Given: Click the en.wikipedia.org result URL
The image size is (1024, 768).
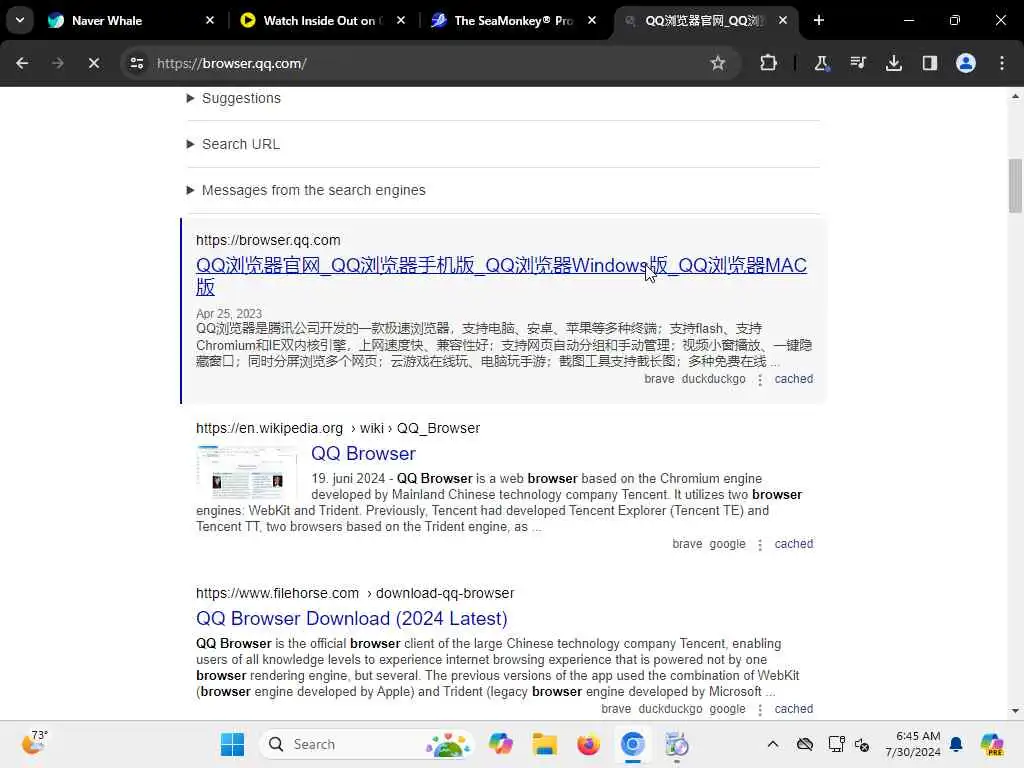Looking at the screenshot, I should tap(338, 428).
